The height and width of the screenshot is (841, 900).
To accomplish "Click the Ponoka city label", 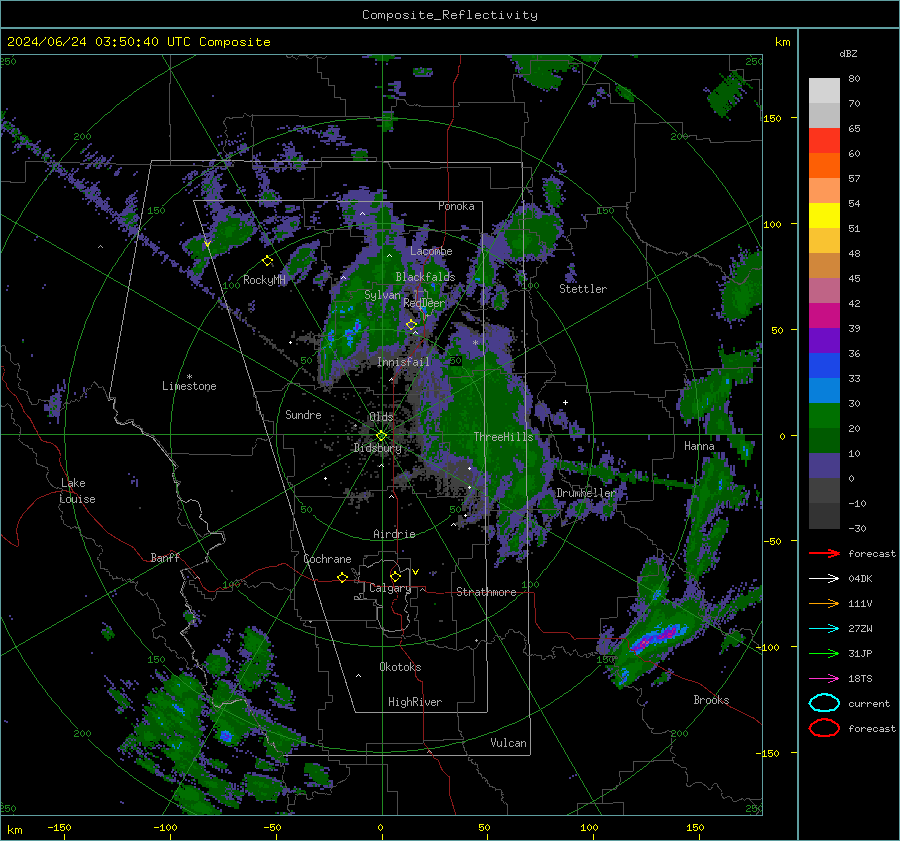I will pyautogui.click(x=456, y=206).
